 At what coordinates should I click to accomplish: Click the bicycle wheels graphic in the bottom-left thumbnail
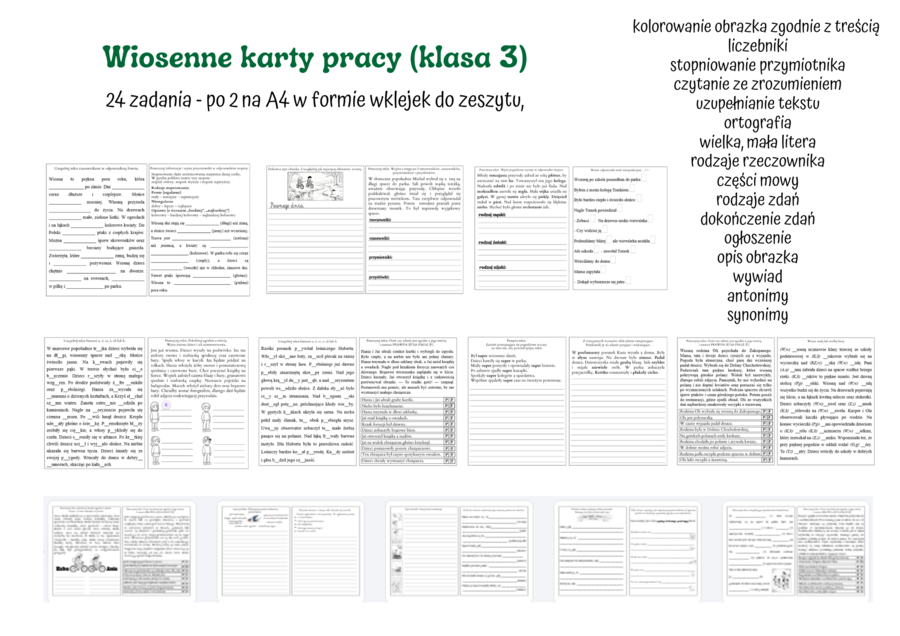87,568
